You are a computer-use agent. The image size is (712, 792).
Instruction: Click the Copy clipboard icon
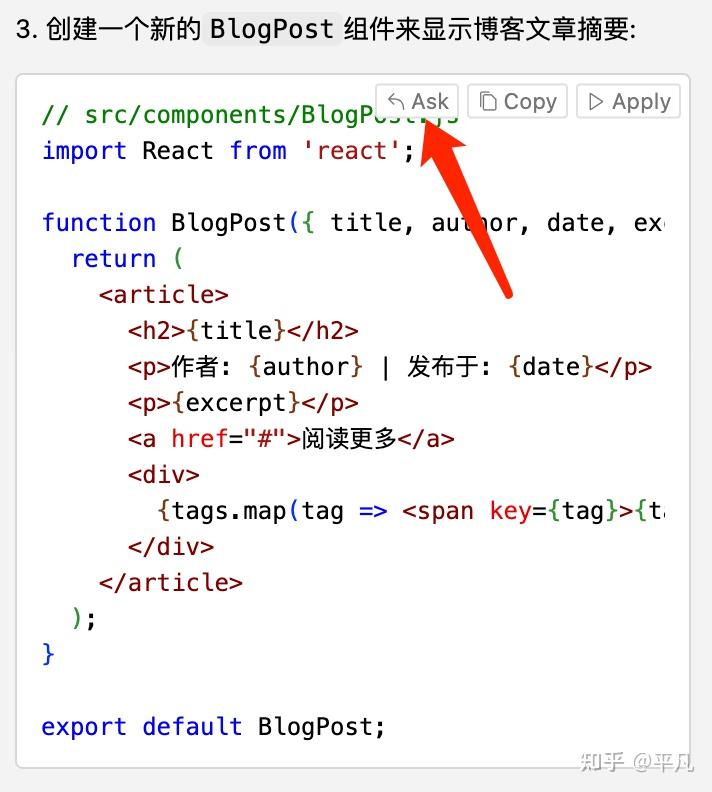point(488,102)
